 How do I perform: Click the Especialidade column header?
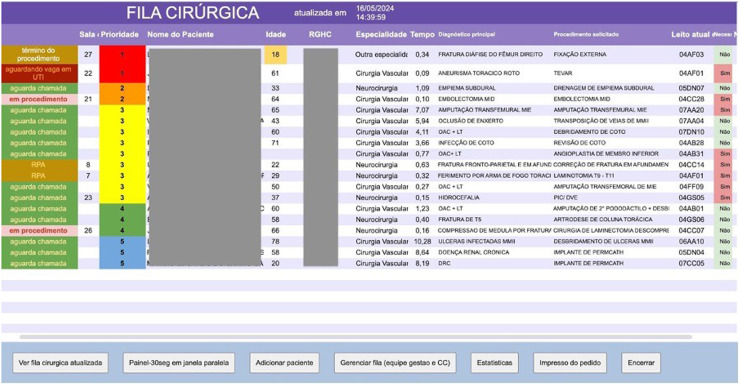(381, 34)
